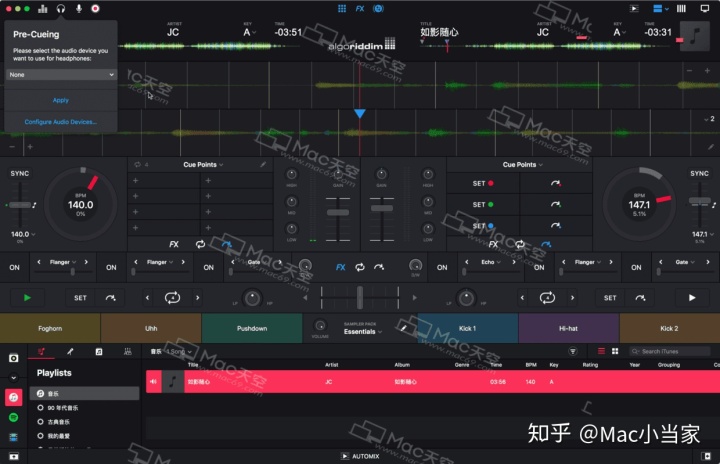
Task: Expand deck 1 Cue Points dropdown
Action: tap(203, 164)
